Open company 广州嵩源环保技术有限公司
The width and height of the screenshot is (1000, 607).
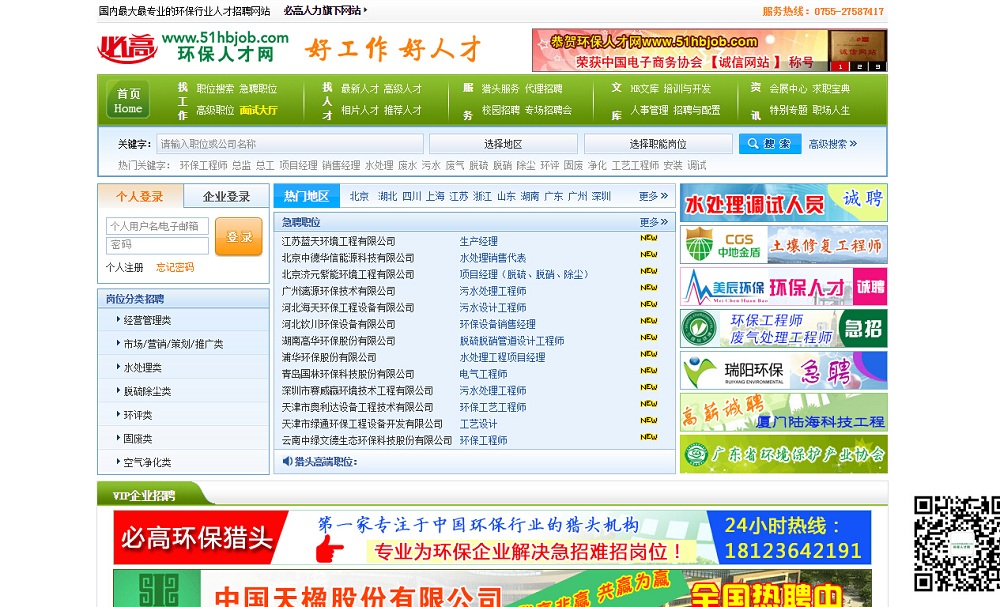pyautogui.click(x=338, y=291)
